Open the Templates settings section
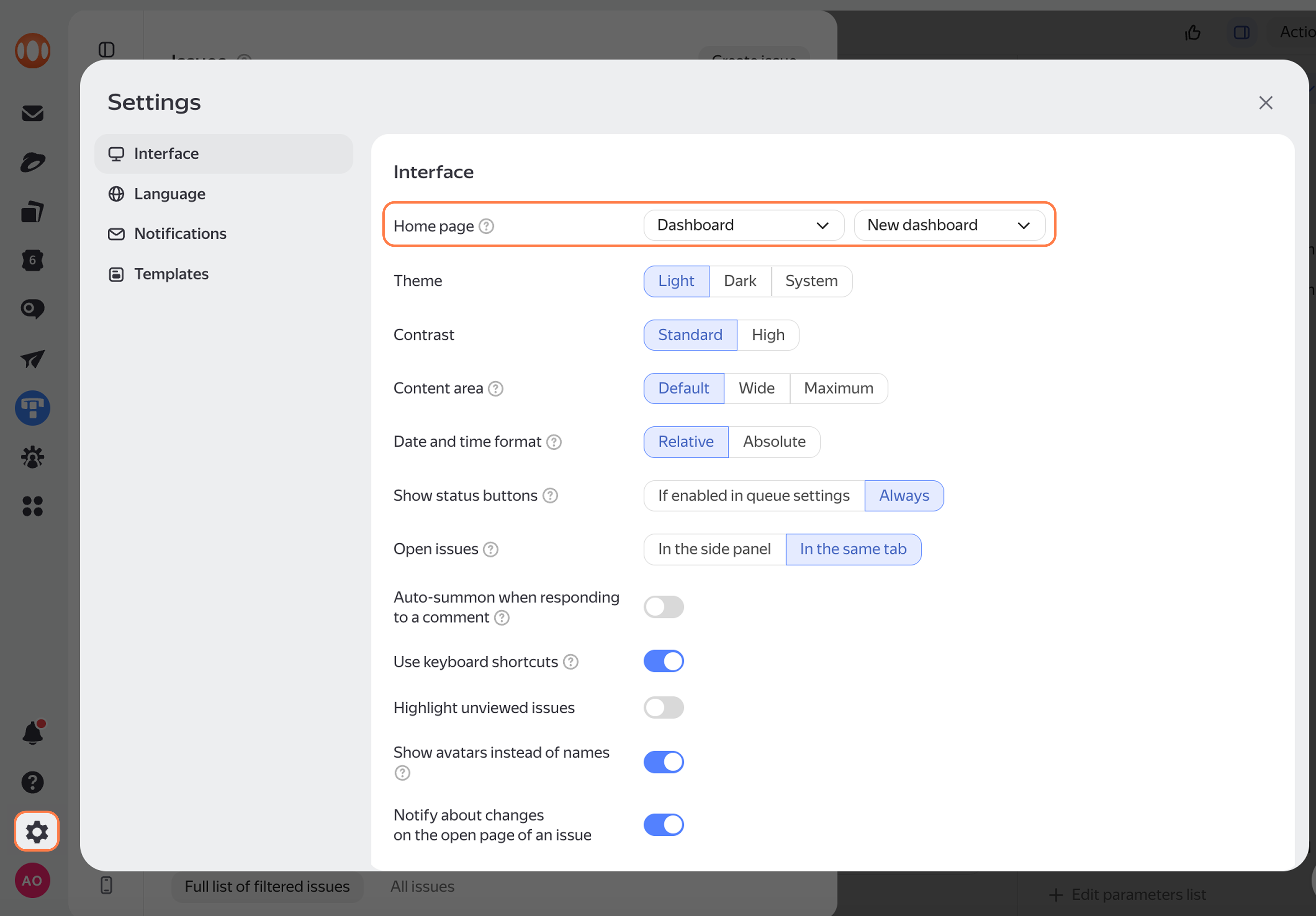1316x916 pixels. tap(223, 274)
